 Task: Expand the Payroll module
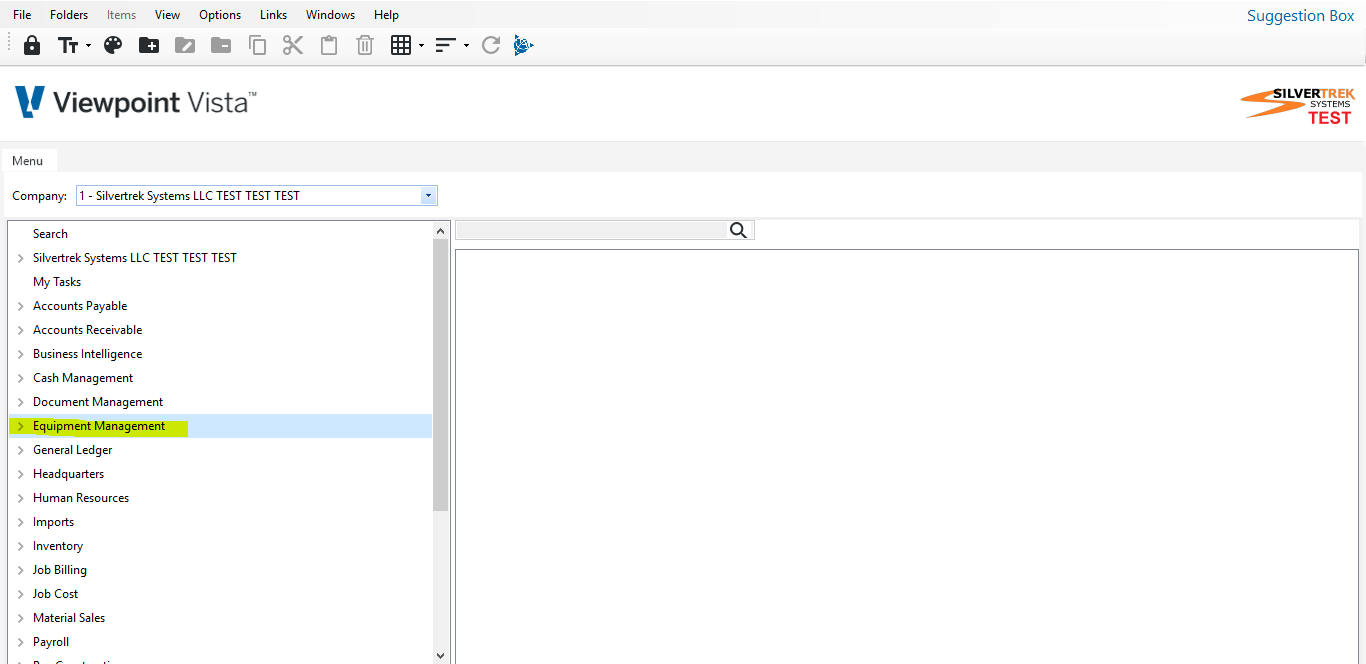21,642
